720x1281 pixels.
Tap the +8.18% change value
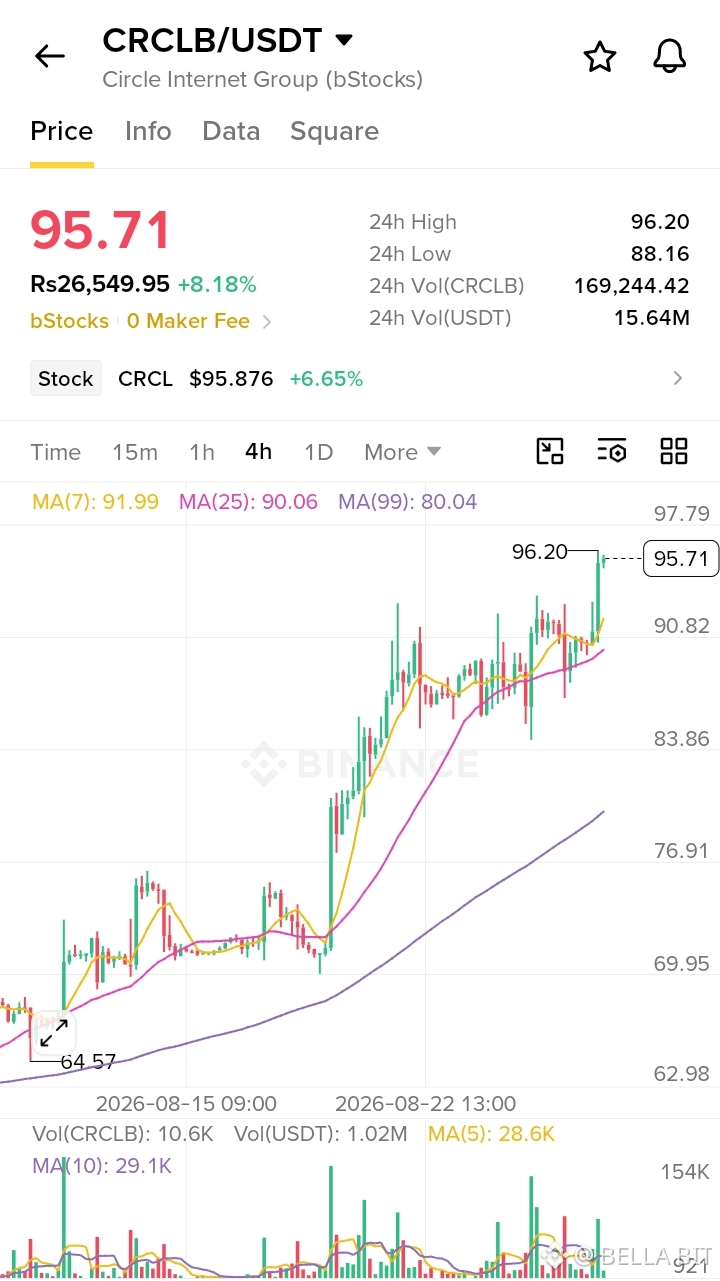(217, 285)
